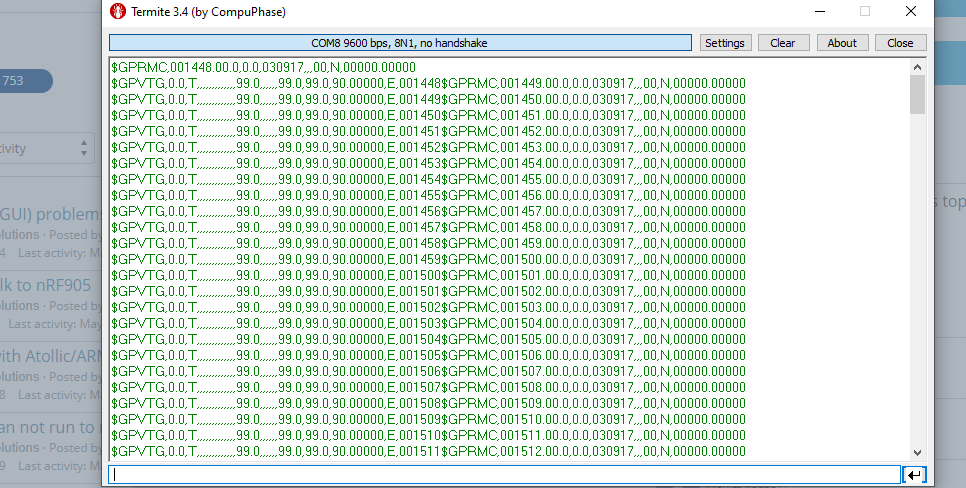Click the Termite red bug app icon
This screenshot has height=488, width=966.
117,11
